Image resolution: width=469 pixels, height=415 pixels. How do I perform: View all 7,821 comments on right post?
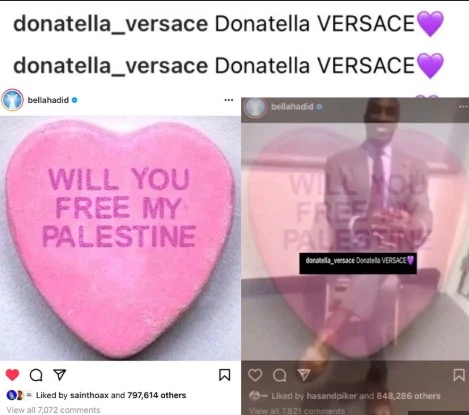coord(297,411)
